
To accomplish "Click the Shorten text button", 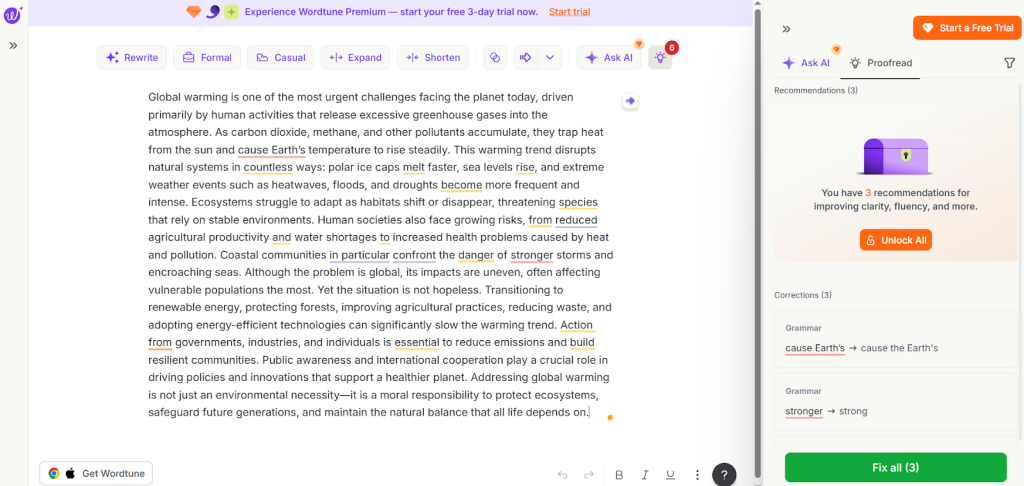I will 433,57.
